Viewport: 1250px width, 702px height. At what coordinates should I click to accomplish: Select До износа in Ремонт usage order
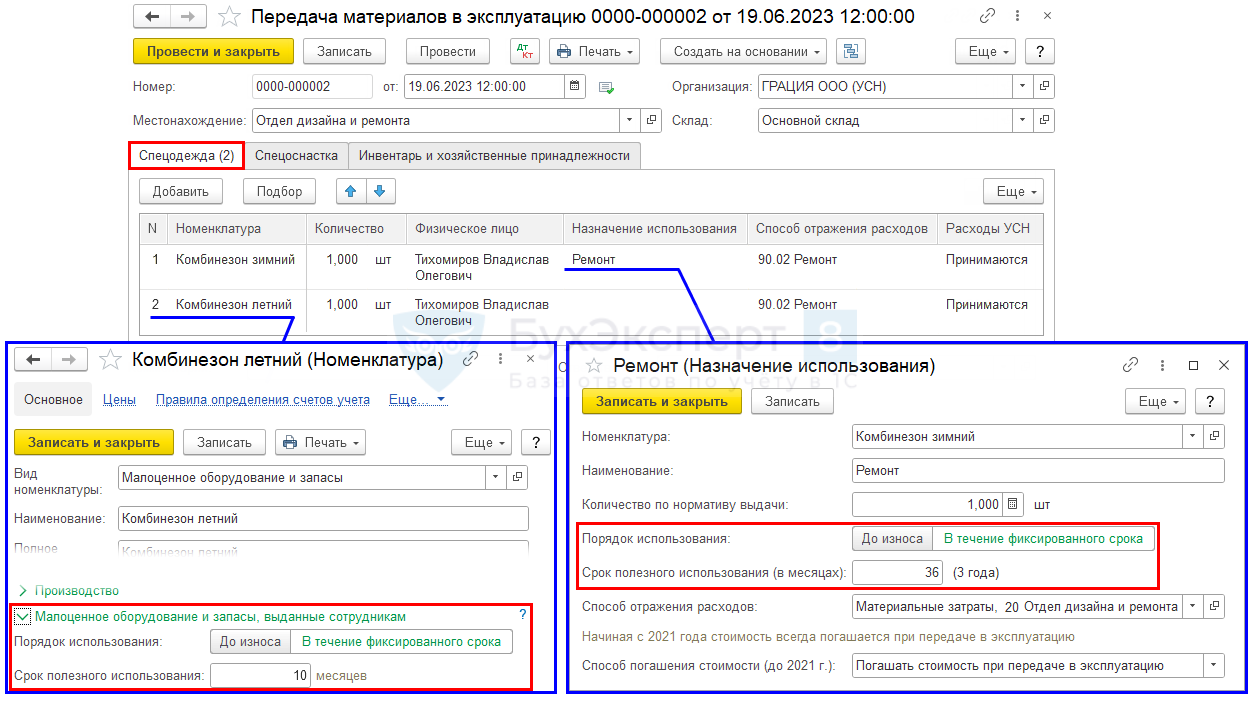pyautogui.click(x=892, y=539)
